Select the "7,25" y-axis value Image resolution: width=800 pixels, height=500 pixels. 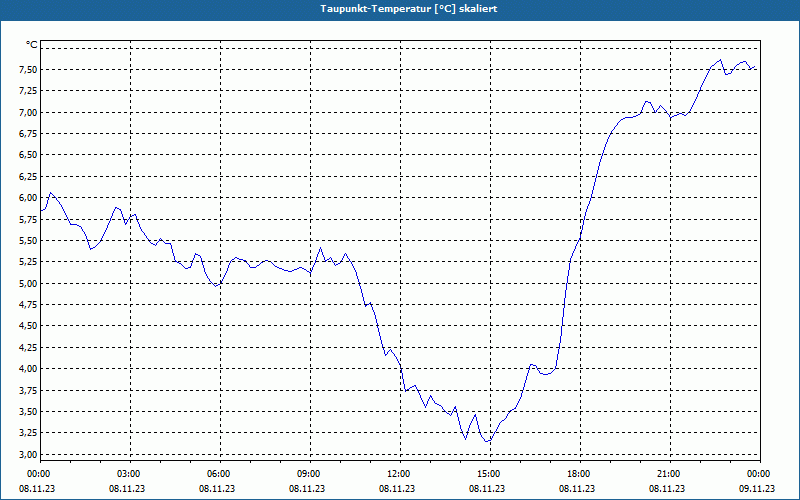coord(28,91)
